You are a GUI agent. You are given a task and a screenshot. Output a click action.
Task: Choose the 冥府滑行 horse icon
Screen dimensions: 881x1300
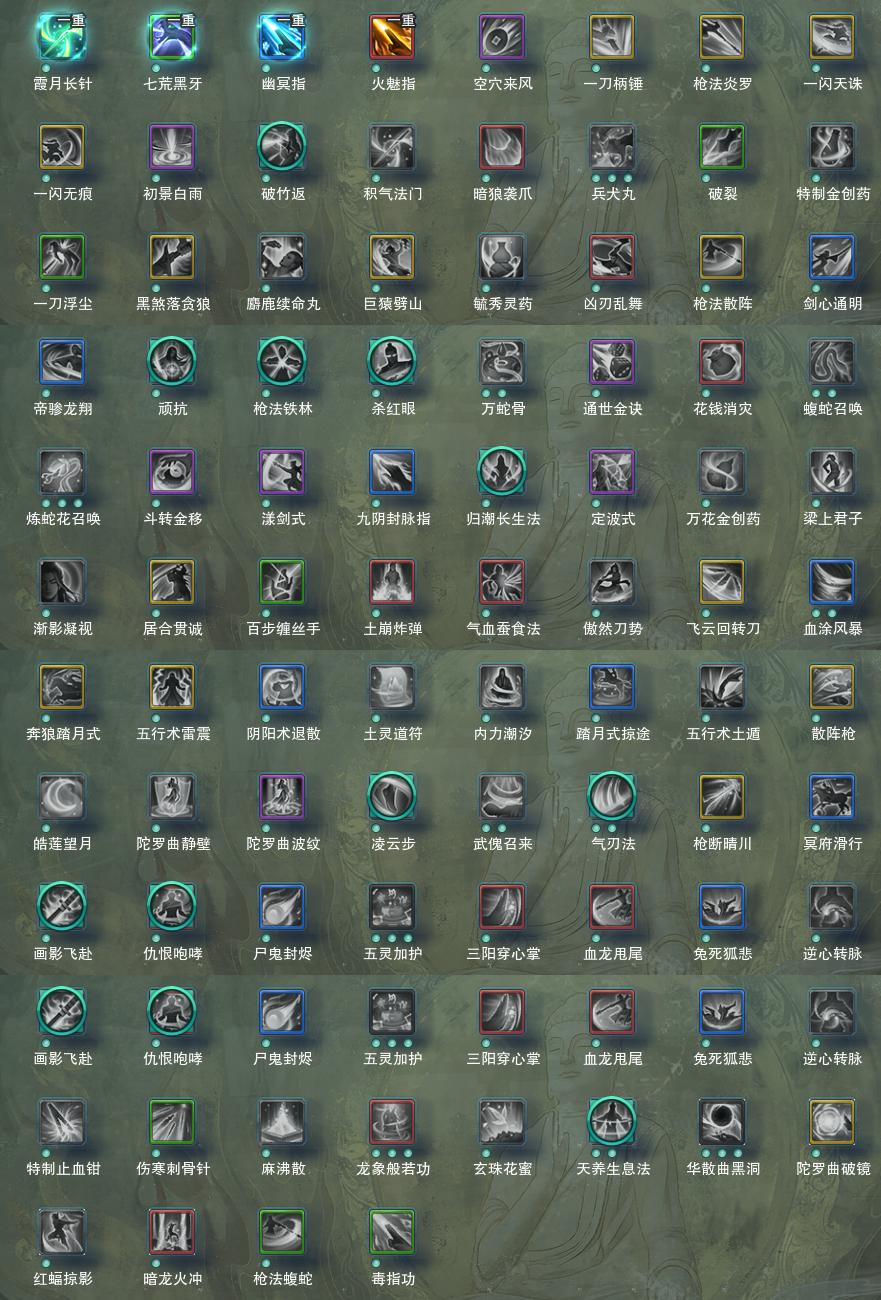[x=832, y=797]
